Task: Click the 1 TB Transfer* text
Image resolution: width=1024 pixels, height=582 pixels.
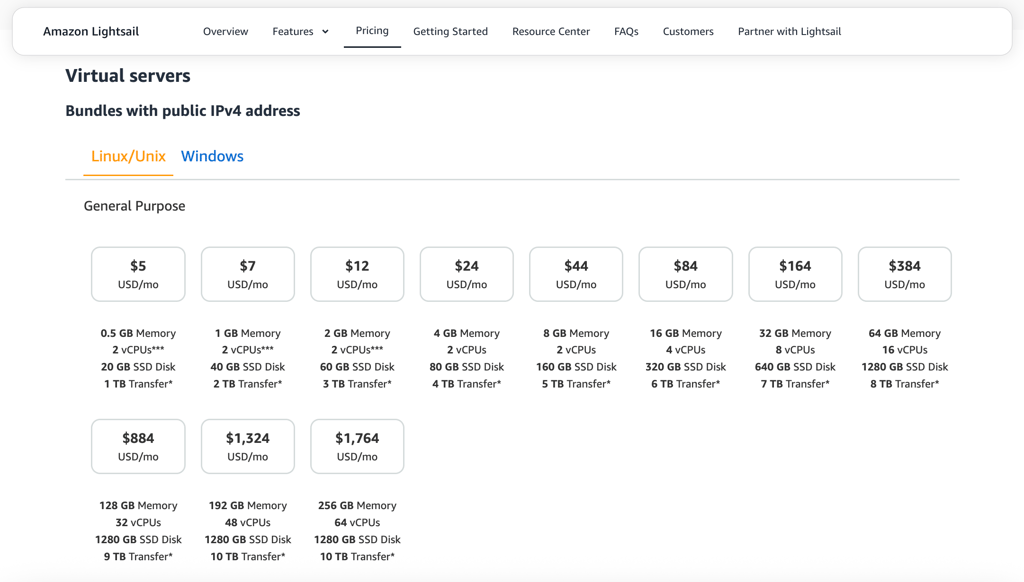Action: 138,384
